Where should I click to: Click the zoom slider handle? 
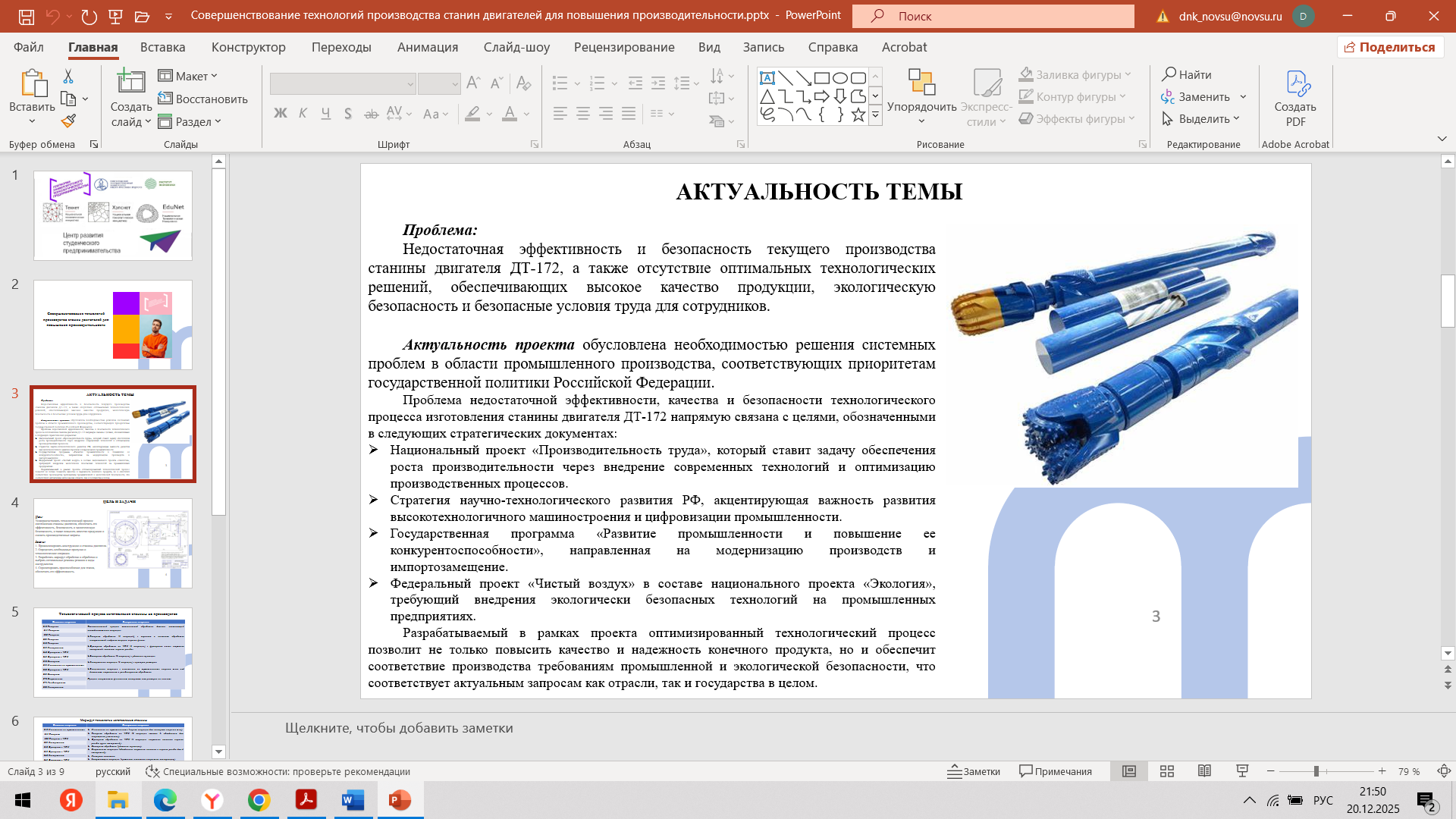[1316, 771]
